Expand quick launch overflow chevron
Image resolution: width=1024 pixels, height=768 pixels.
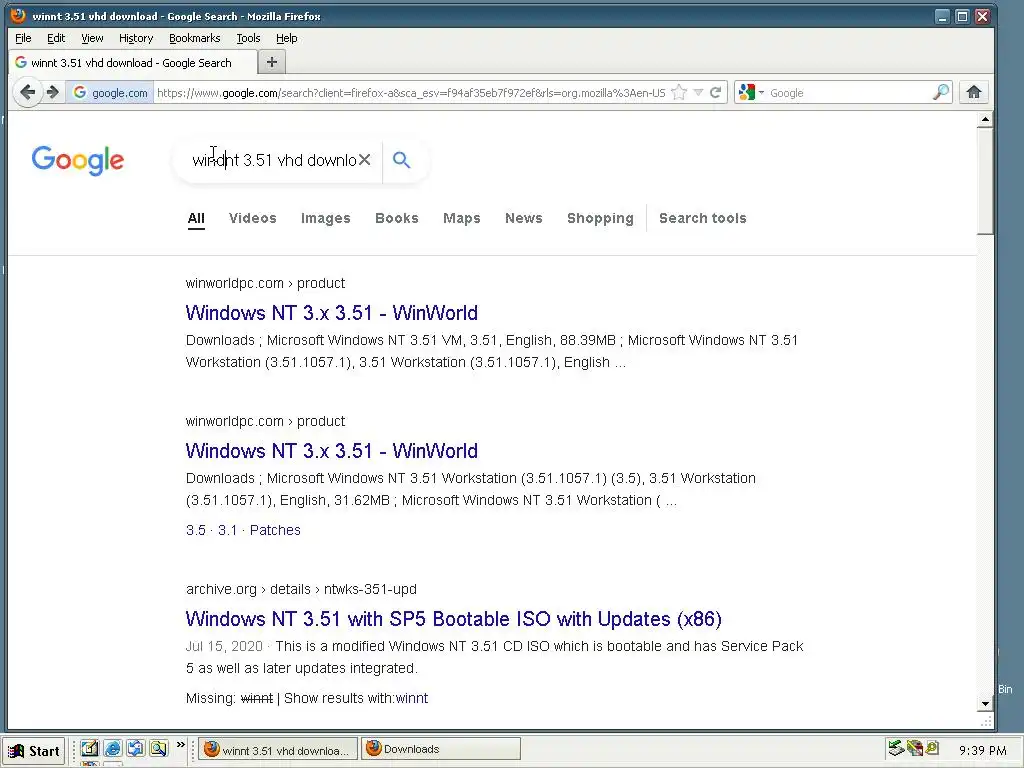pos(181,744)
